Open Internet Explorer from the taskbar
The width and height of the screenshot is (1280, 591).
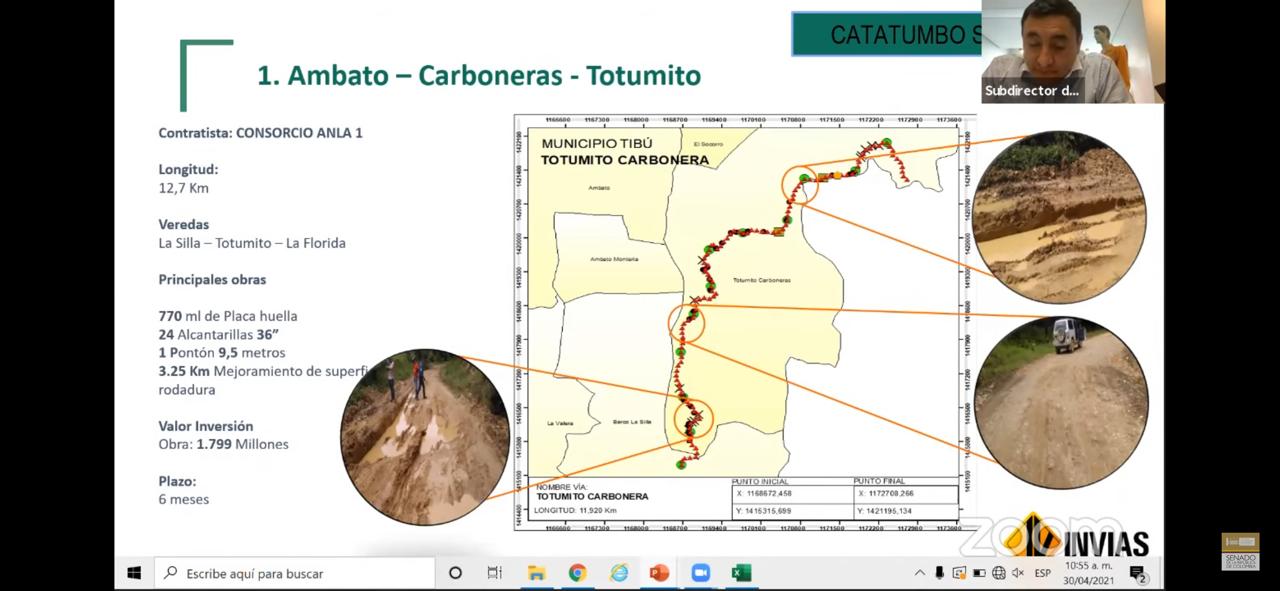619,573
